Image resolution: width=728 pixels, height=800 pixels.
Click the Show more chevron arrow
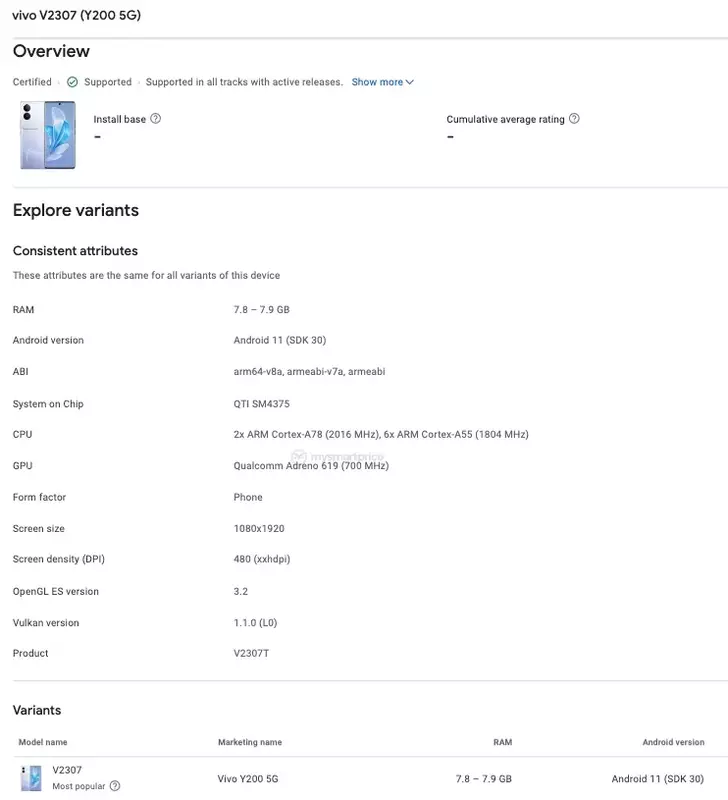(410, 82)
